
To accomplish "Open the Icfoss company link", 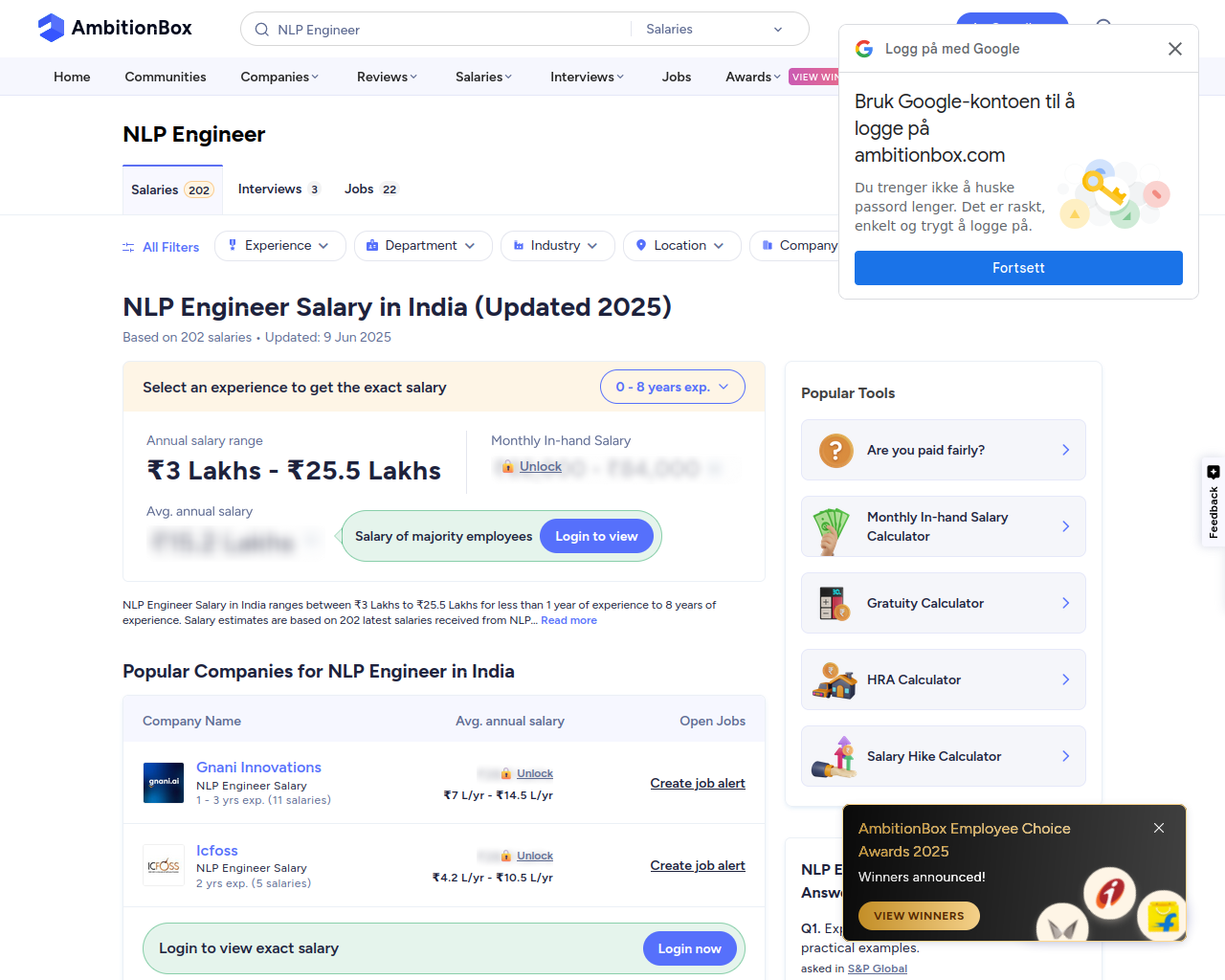I will point(217,851).
